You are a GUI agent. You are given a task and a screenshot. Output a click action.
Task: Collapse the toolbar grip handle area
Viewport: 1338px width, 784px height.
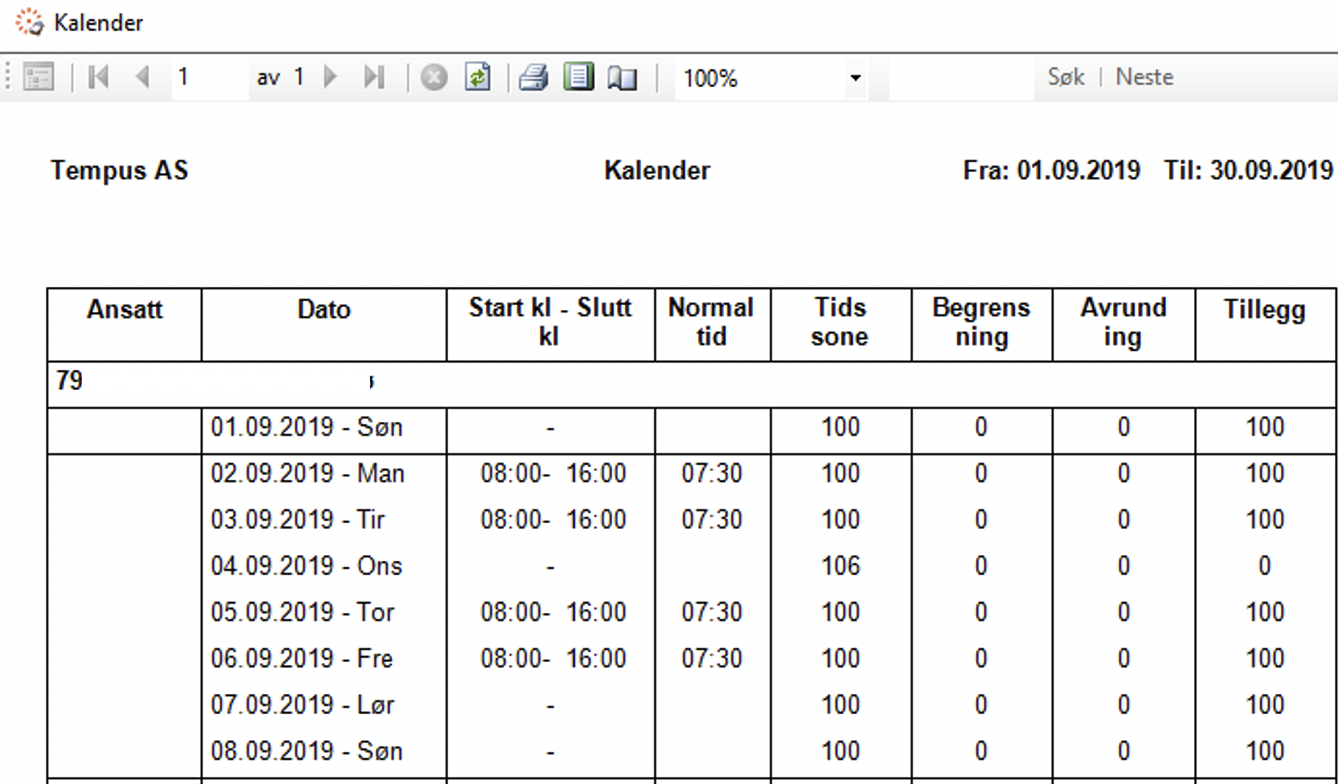click(x=6, y=78)
